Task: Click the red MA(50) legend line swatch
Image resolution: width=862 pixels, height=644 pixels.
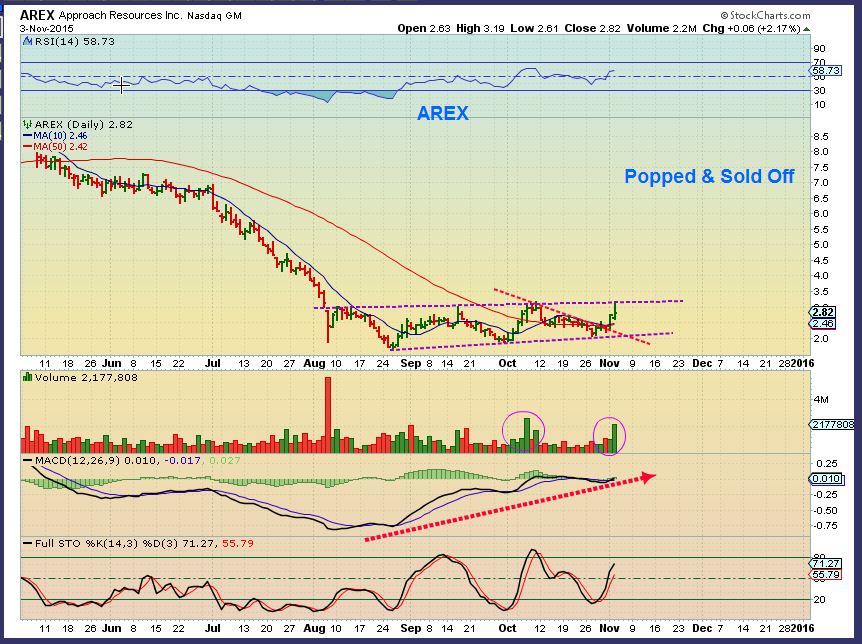Action: pyautogui.click(x=27, y=146)
